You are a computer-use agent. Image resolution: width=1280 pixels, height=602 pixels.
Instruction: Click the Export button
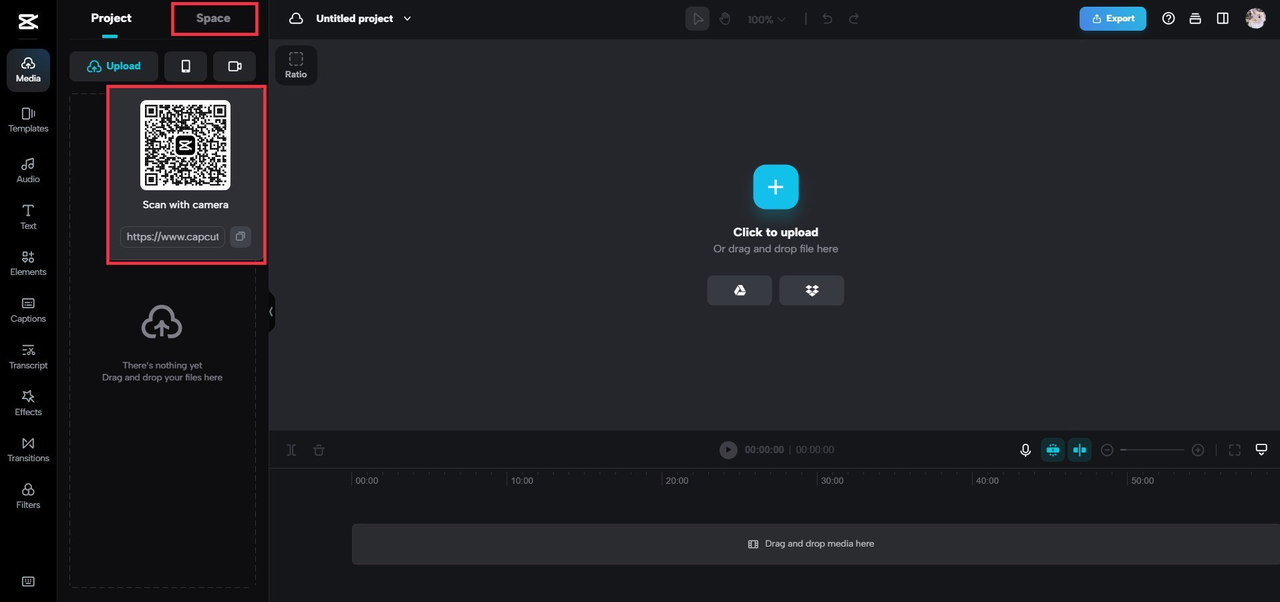coord(1113,19)
